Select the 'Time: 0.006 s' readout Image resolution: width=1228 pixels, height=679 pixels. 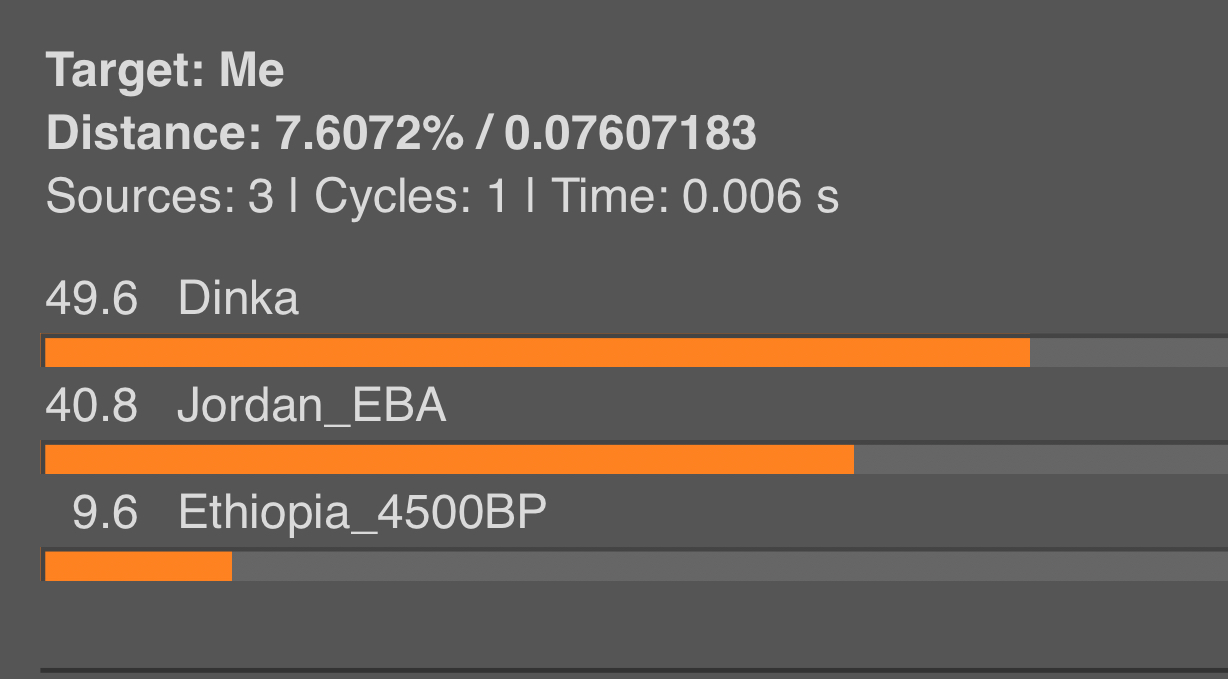pos(695,197)
